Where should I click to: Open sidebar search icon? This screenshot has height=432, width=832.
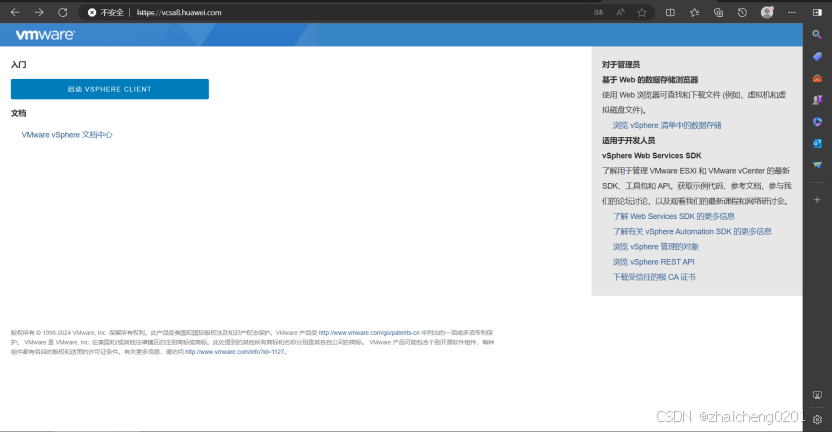[x=817, y=34]
